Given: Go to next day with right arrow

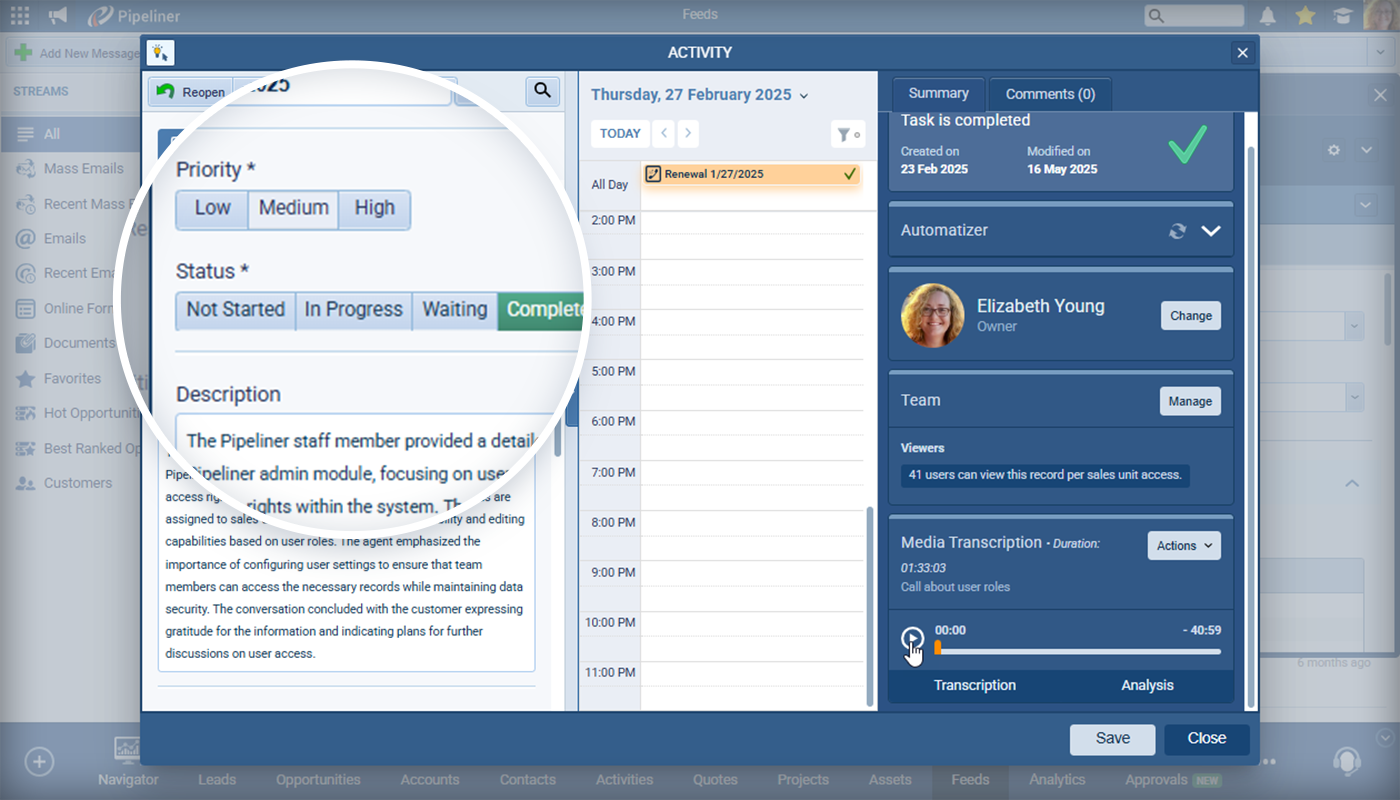Looking at the screenshot, I should 688,134.
